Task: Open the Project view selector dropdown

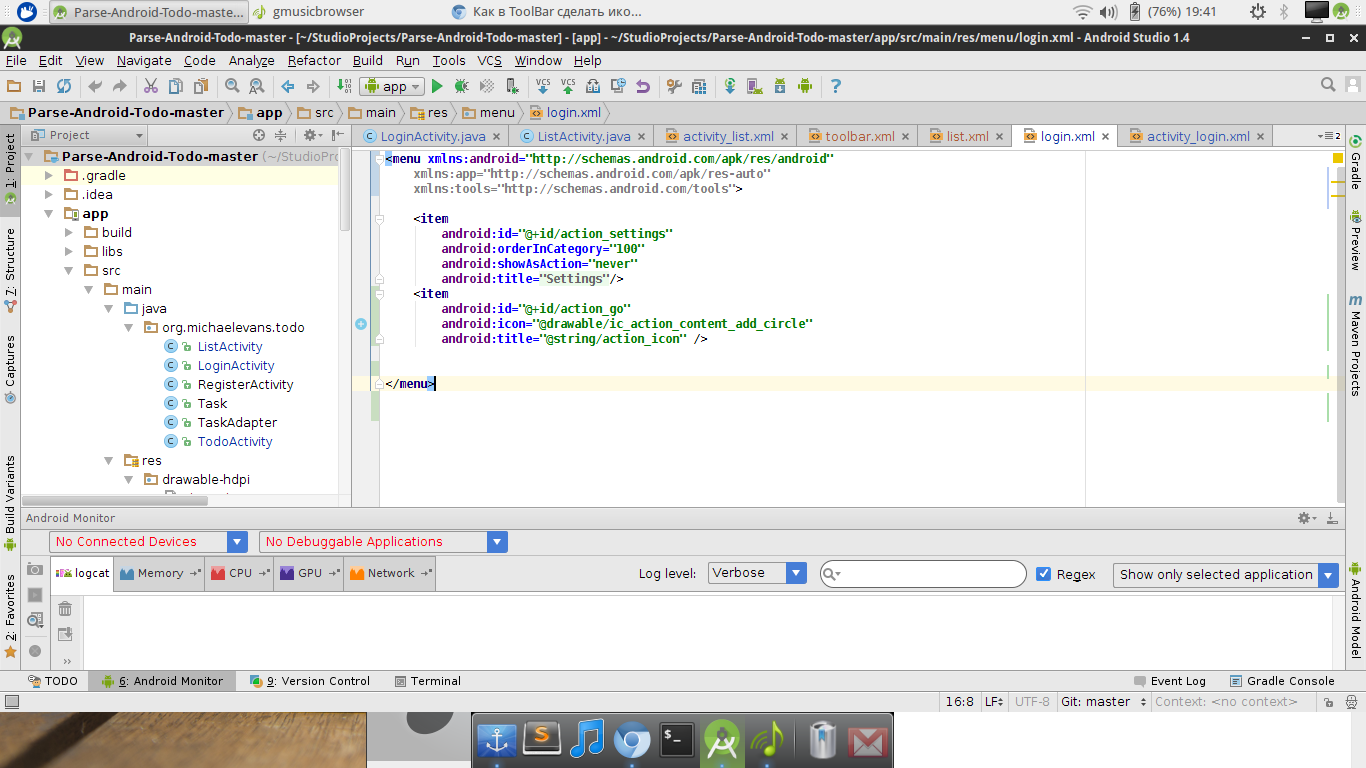Action: [87, 135]
